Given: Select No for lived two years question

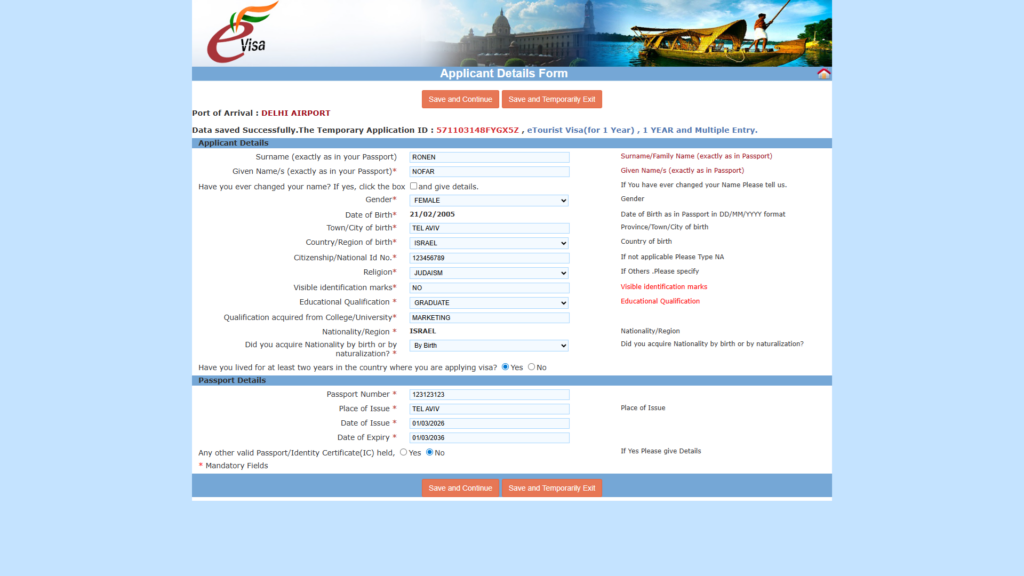Looking at the screenshot, I should (x=531, y=367).
